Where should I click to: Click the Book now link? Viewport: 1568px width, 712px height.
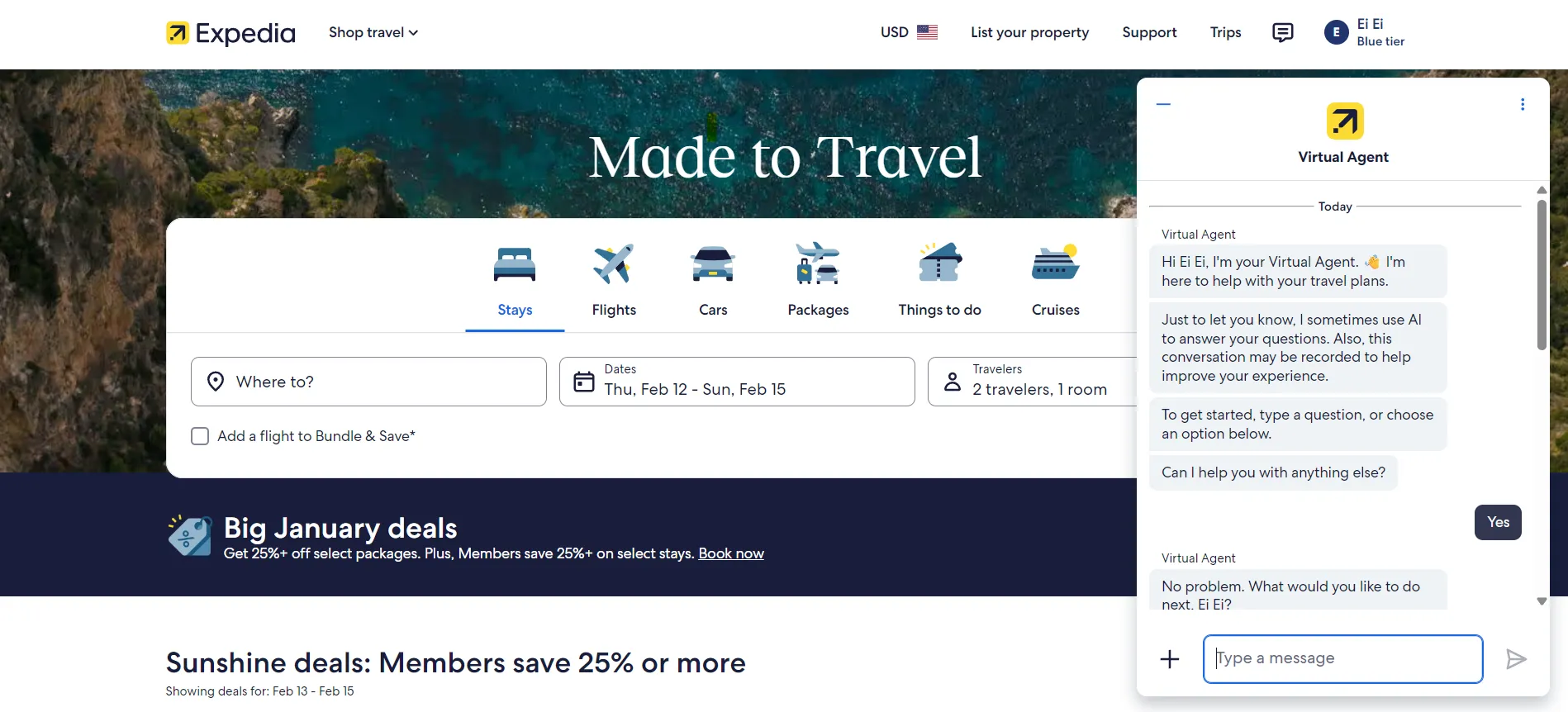(731, 553)
